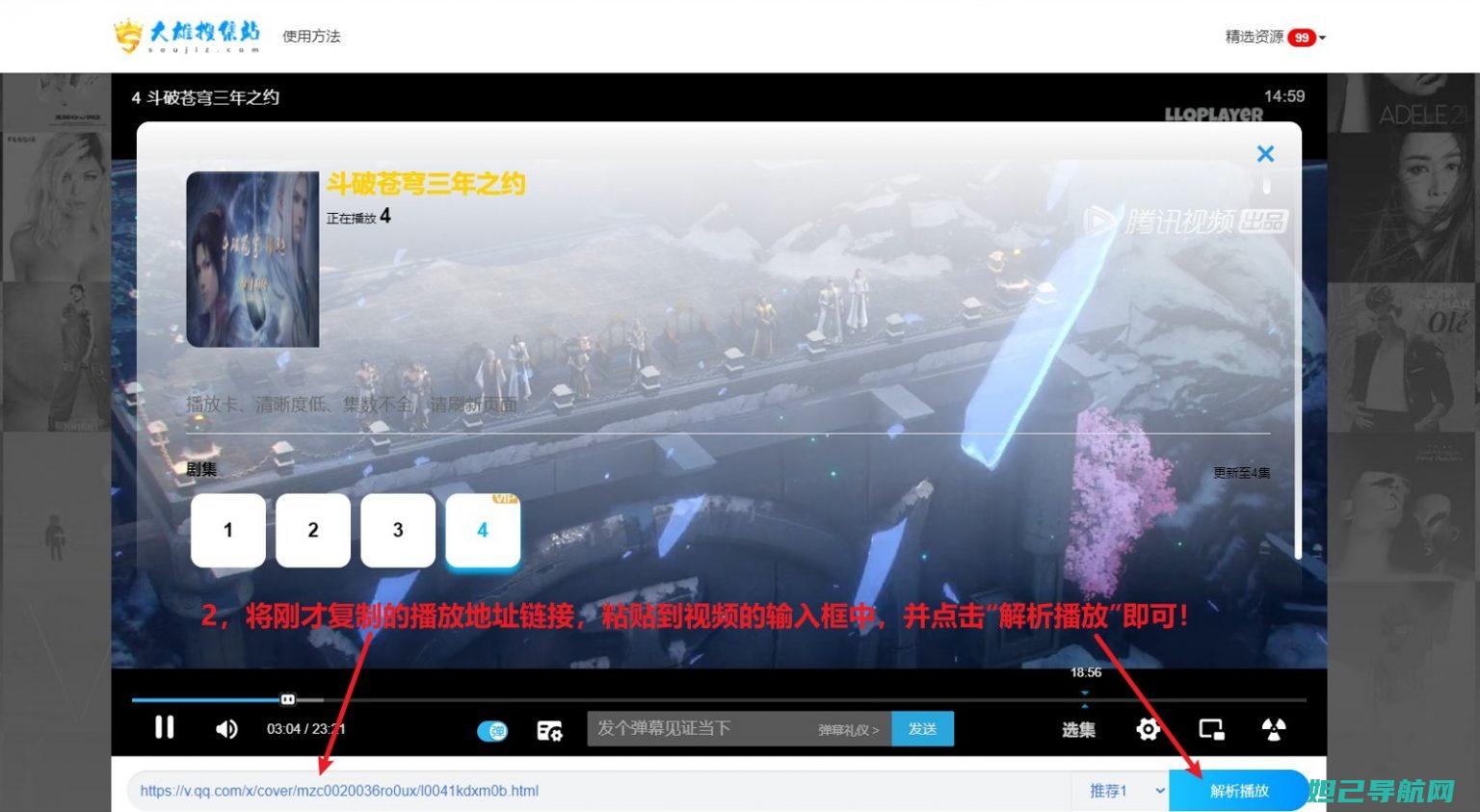Open danmaku settings icon next to toggle
1480x812 pixels.
tap(549, 731)
